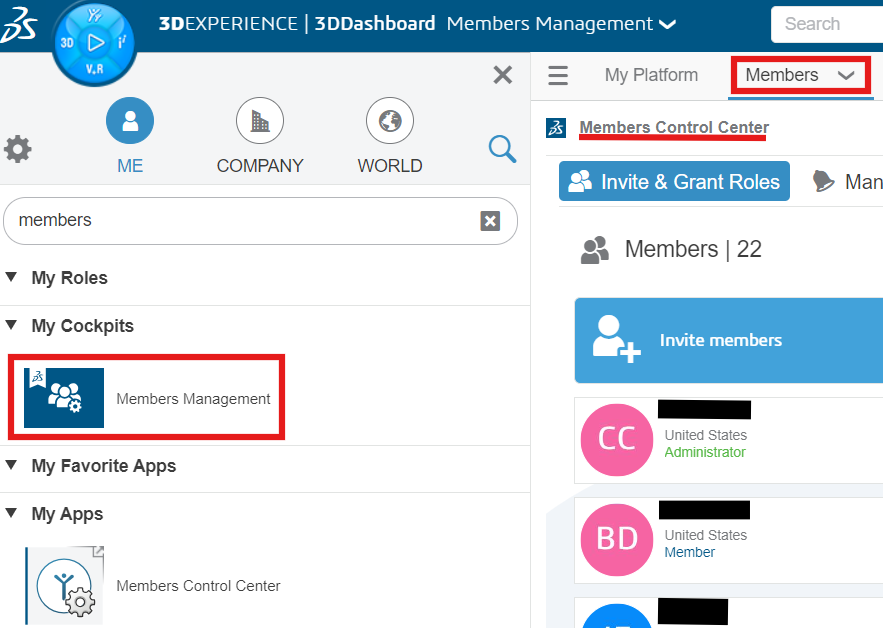Switch to the My Platform tab

tap(651, 75)
